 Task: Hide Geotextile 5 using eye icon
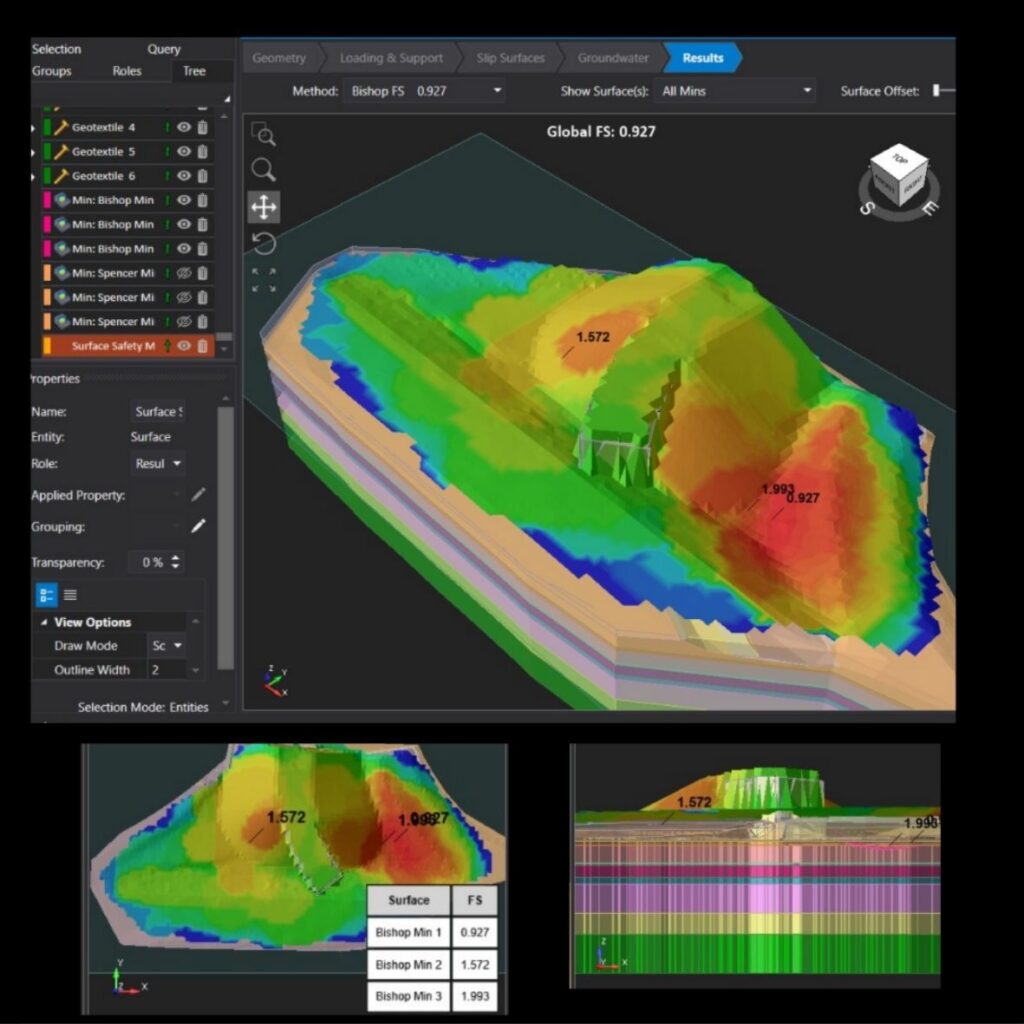coord(184,152)
